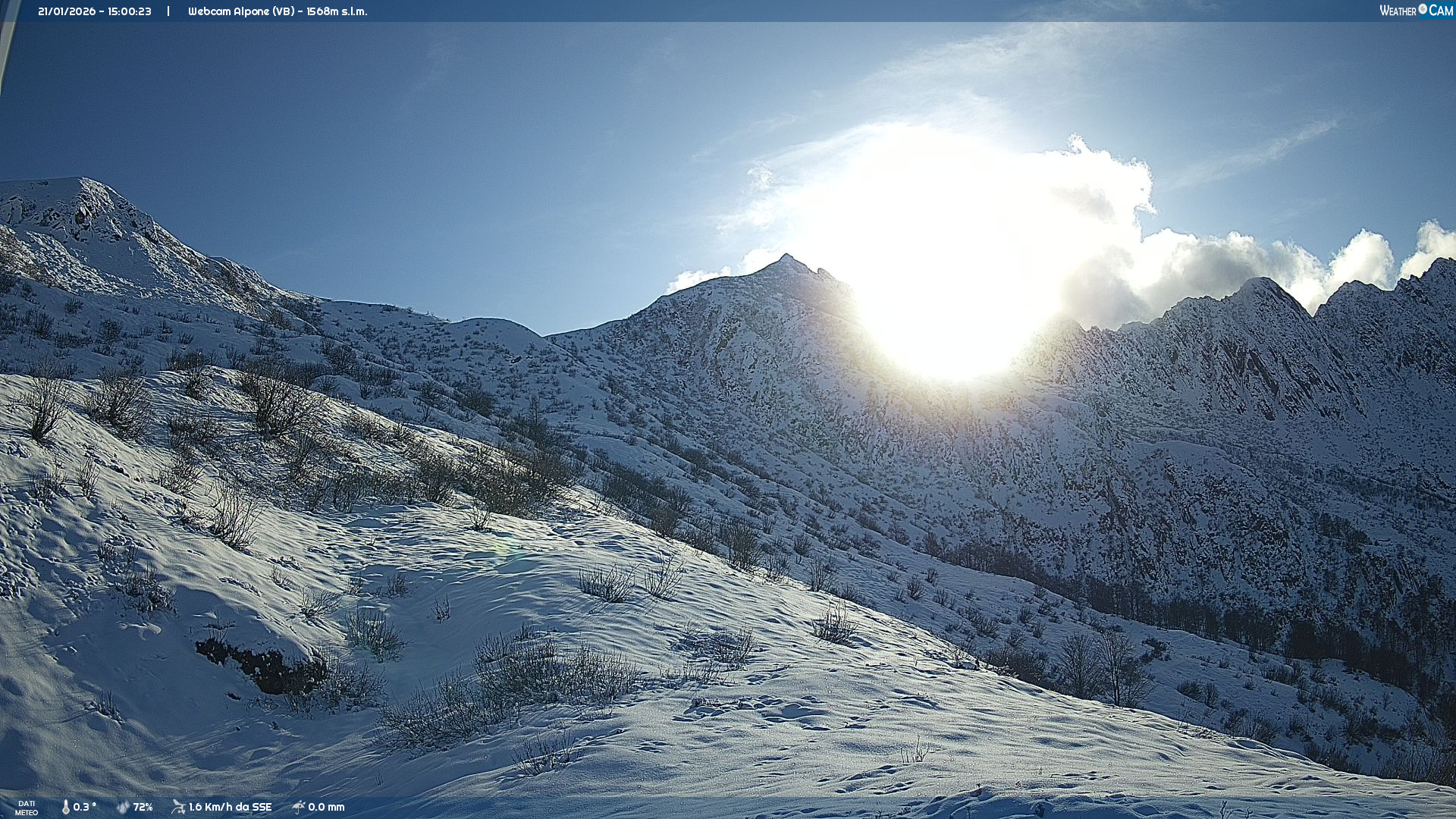The width and height of the screenshot is (1456, 819).
Task: Click the Webcam Alpone (VB) title
Action: [x=241, y=11]
